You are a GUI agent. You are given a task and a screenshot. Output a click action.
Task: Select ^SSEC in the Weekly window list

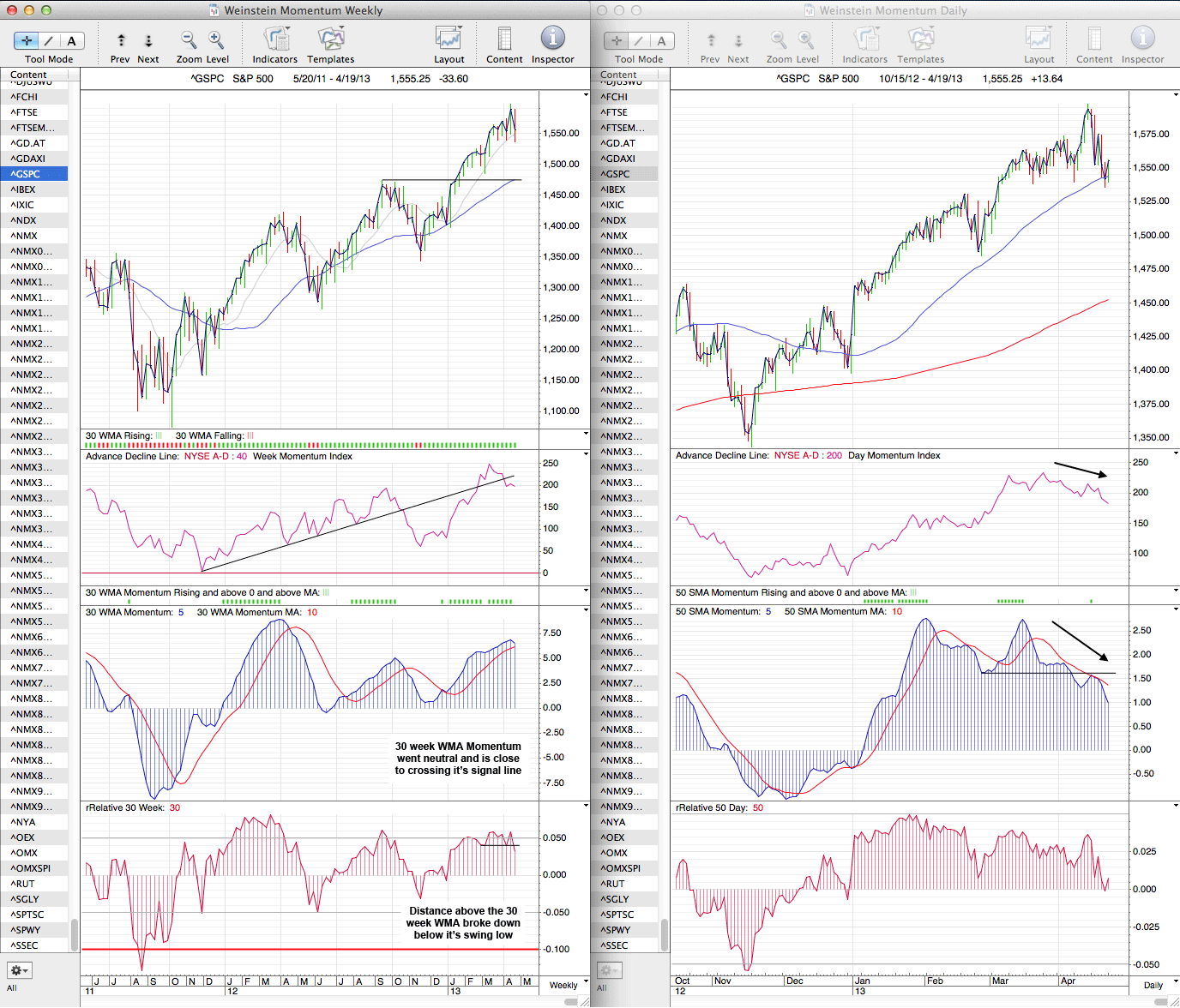click(34, 945)
